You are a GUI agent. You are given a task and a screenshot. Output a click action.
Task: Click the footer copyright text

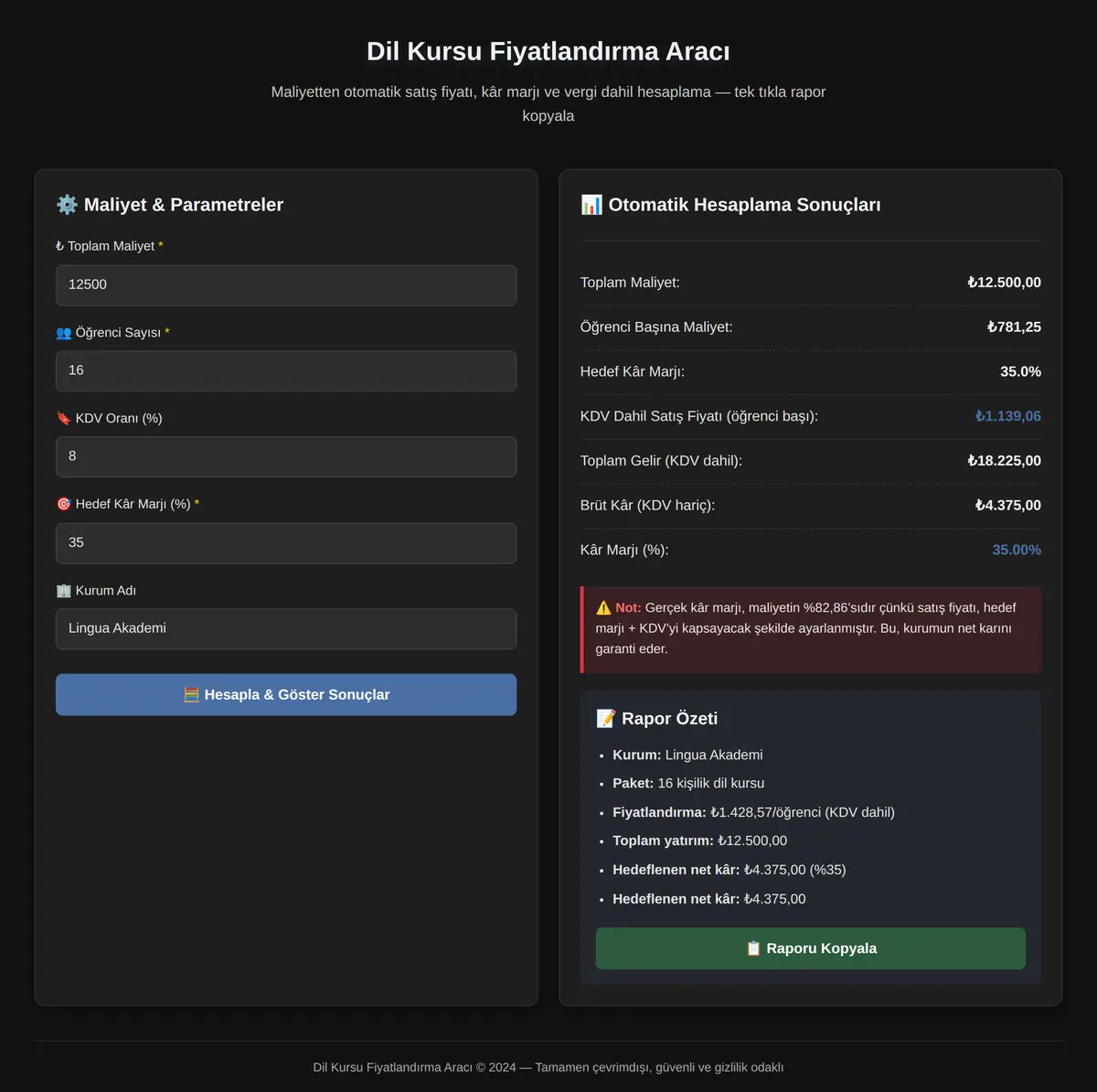pos(548,1067)
